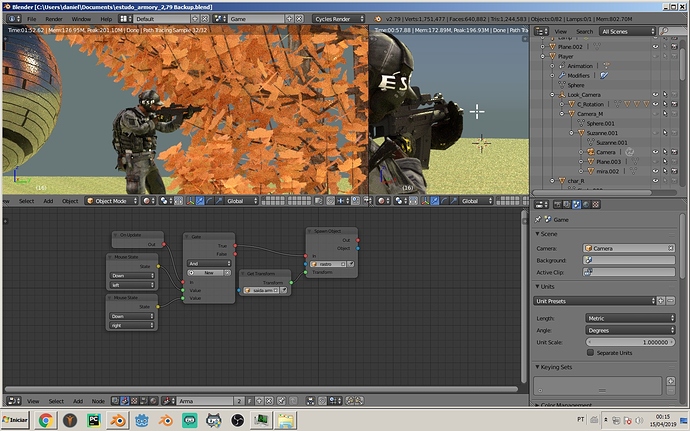Click the outliner editor type icon
Image resolution: width=690 pixels, height=431 pixels.
[541, 31]
